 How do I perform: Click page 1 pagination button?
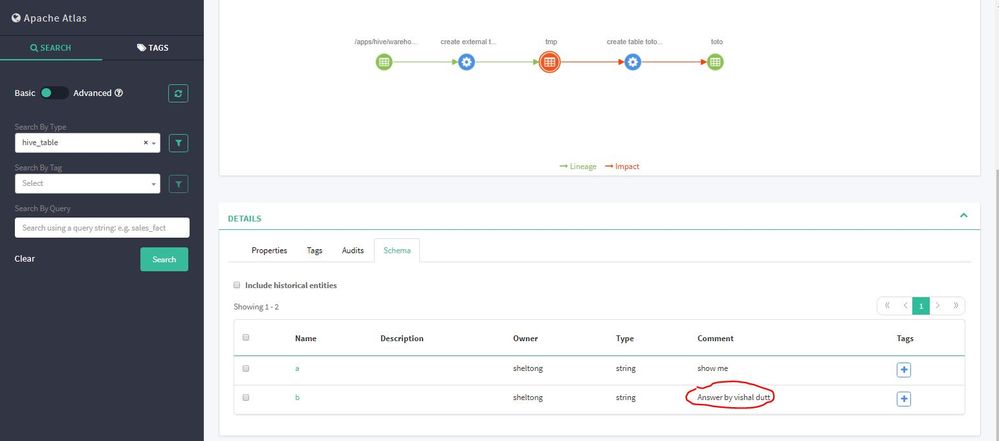(921, 306)
